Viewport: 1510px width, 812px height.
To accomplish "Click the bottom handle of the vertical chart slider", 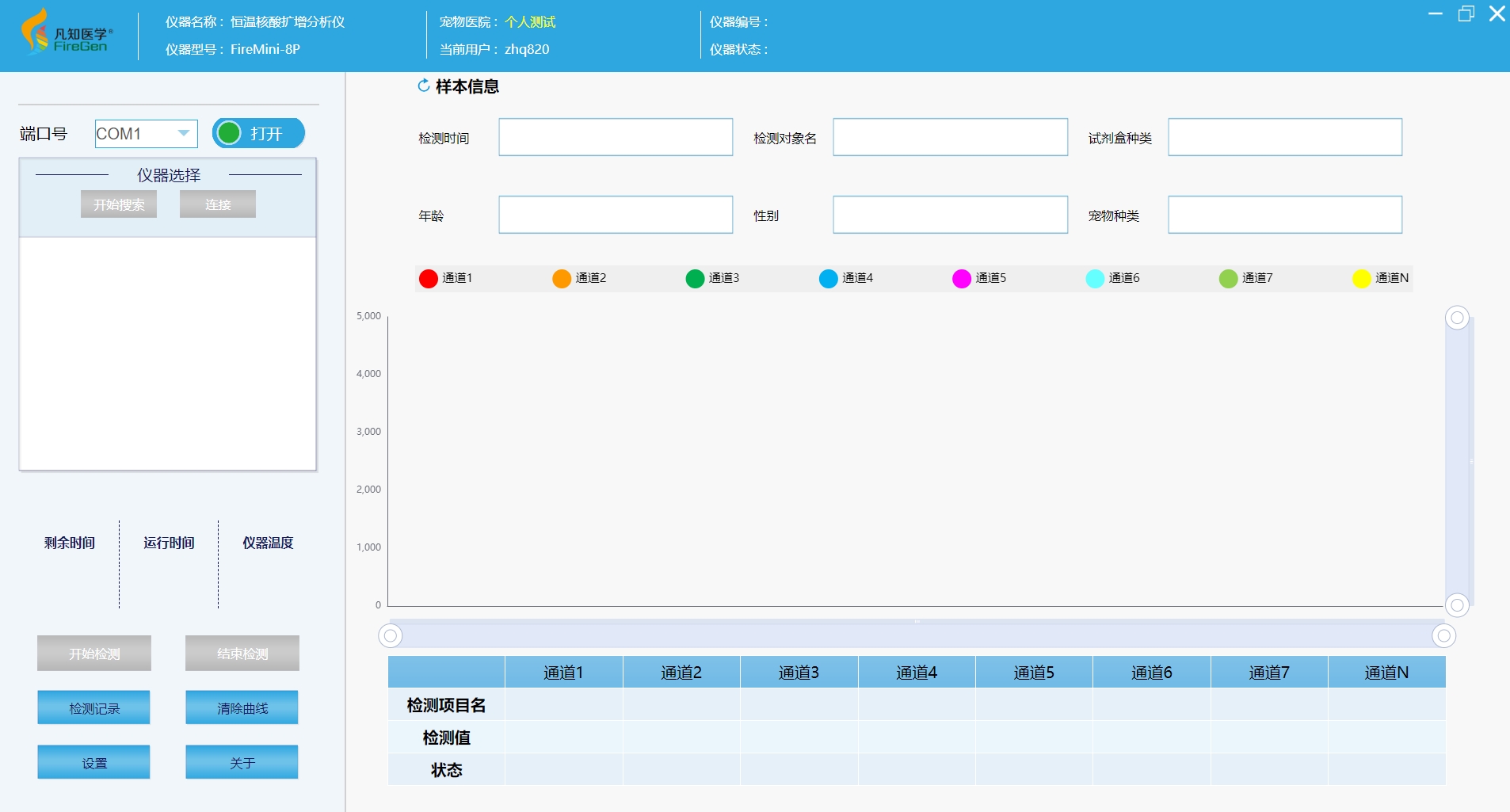I will point(1457,605).
